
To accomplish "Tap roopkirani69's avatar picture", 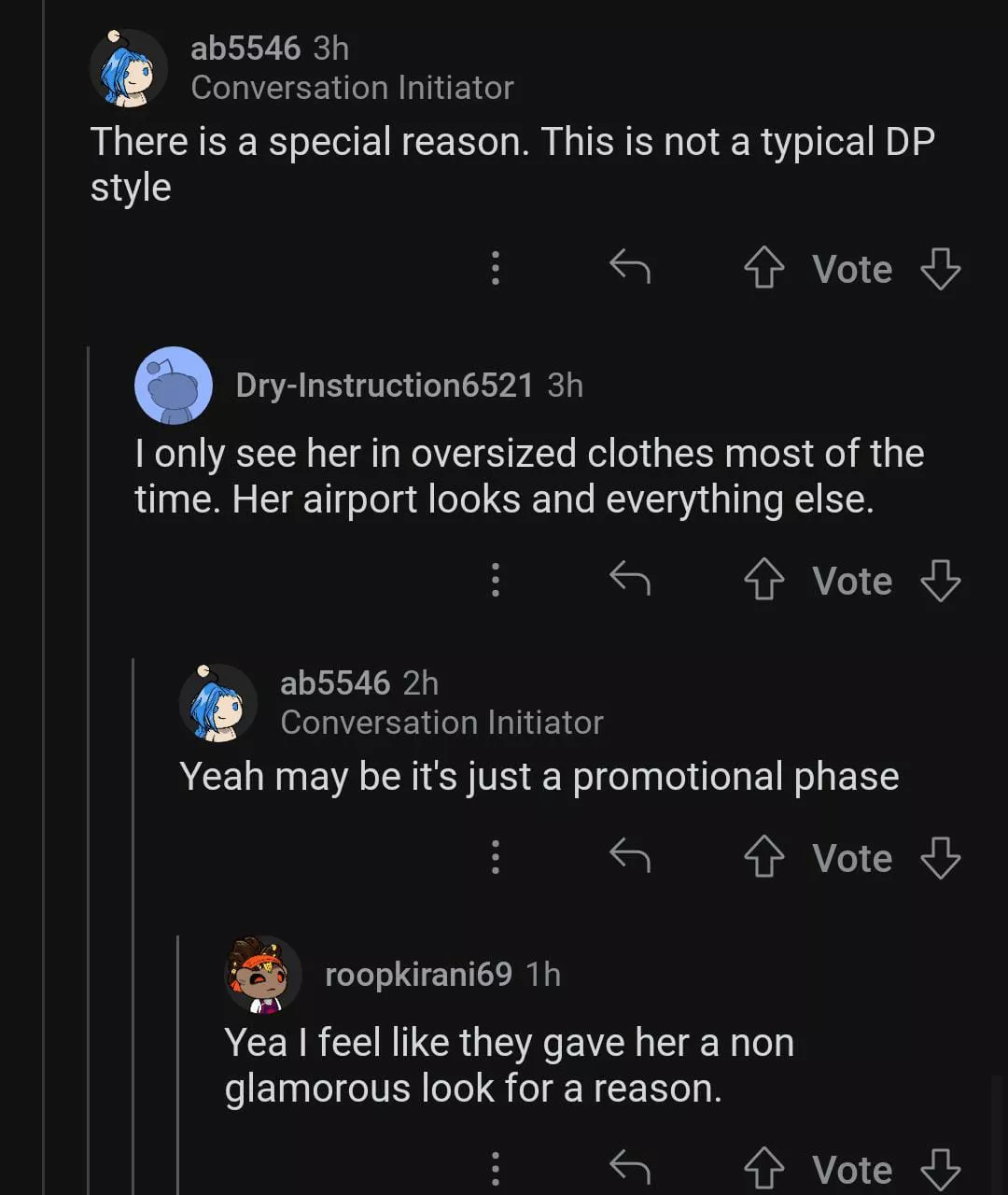I will point(264,976).
